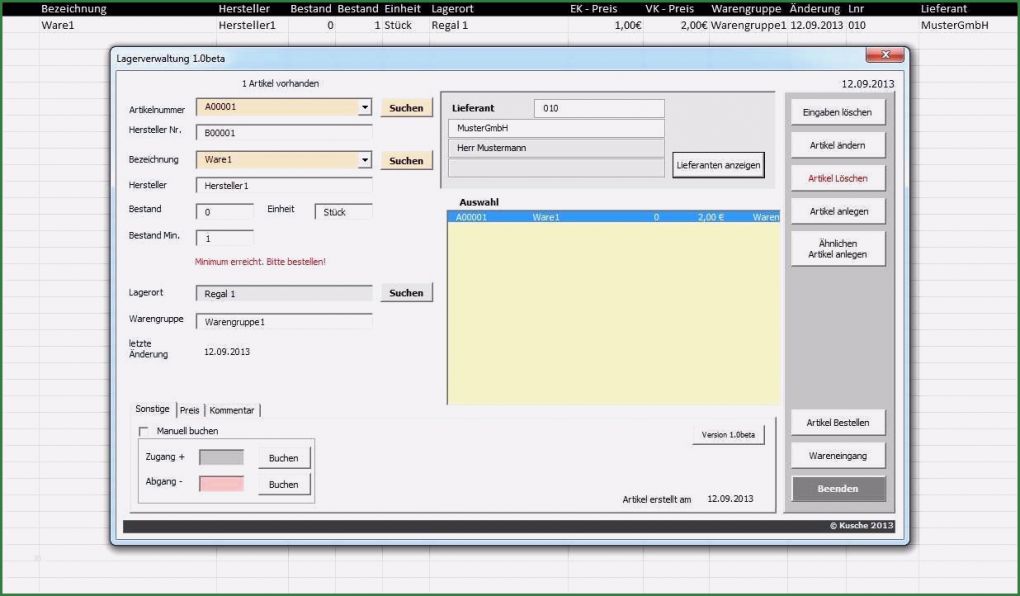Click Ähnlichen Artikel anlegen button
Screen dimensions: 1020x596
coord(837,249)
